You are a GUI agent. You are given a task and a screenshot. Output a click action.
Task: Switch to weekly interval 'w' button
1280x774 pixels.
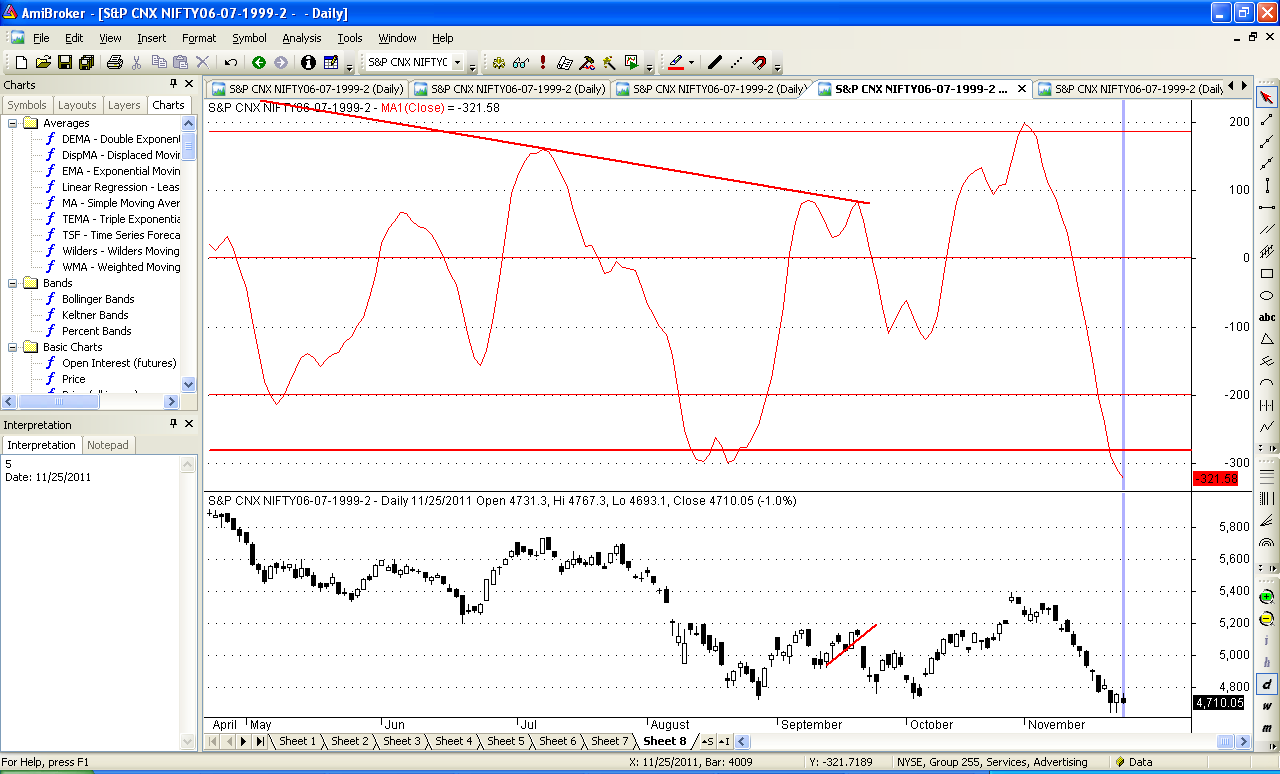pyautogui.click(x=1267, y=706)
